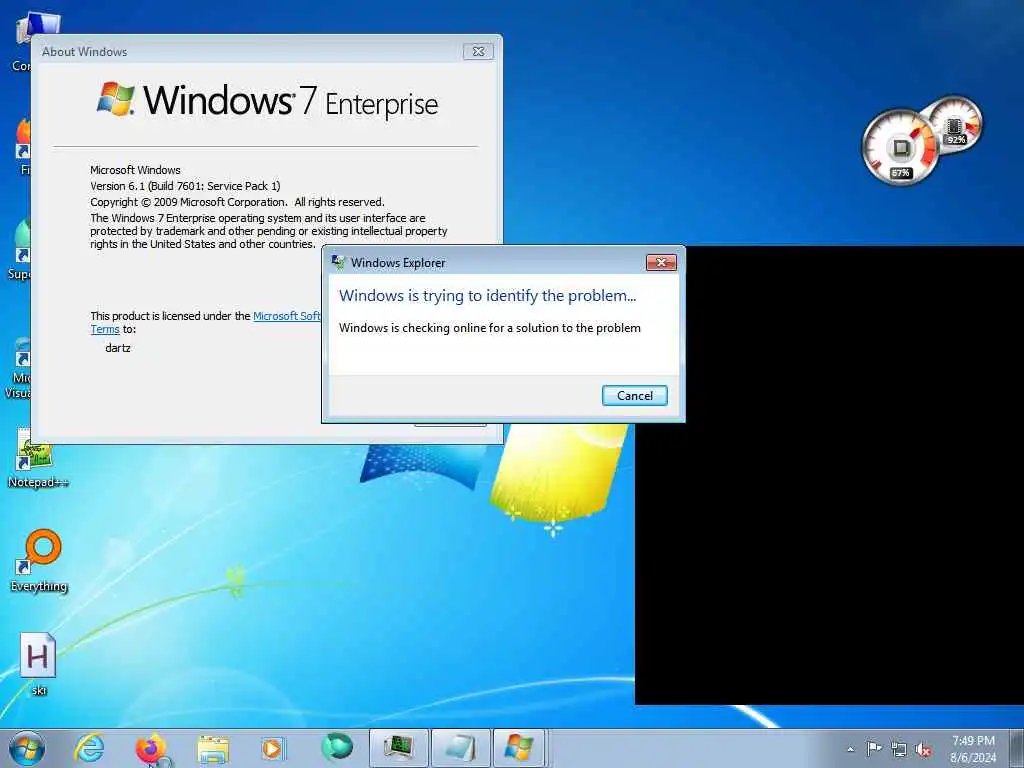The width and height of the screenshot is (1024, 768).
Task: Open Action Center flag tray icon
Action: (x=874, y=748)
